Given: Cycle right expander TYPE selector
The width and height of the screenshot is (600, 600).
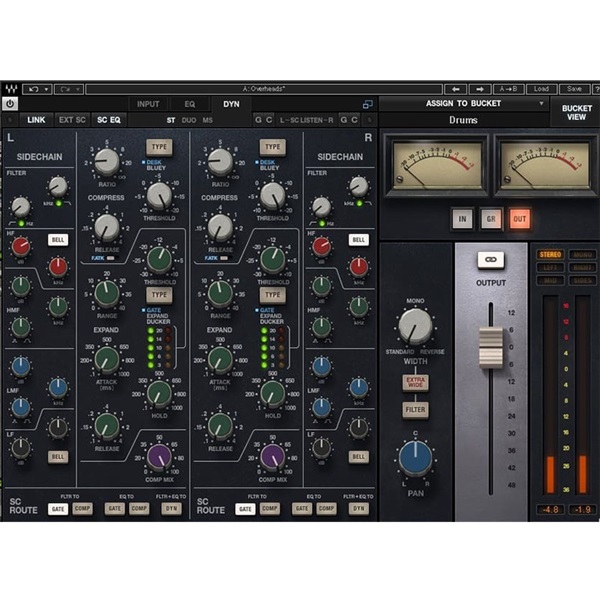Looking at the screenshot, I should 272,295.
